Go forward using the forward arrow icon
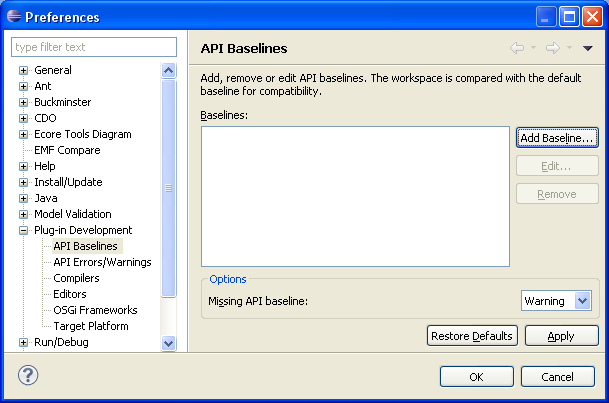The height and width of the screenshot is (403, 609). (x=553, y=48)
